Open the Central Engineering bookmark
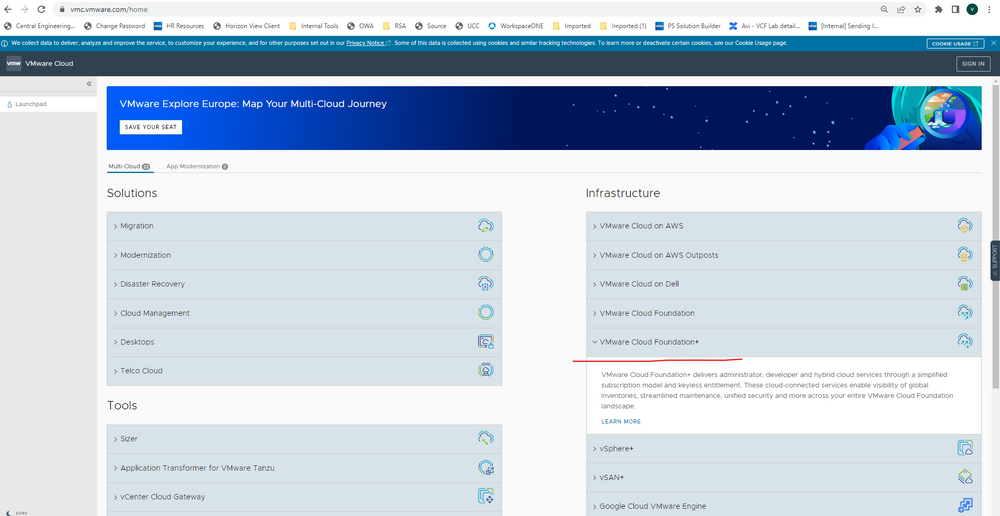The width and height of the screenshot is (1000, 516). (x=40, y=26)
